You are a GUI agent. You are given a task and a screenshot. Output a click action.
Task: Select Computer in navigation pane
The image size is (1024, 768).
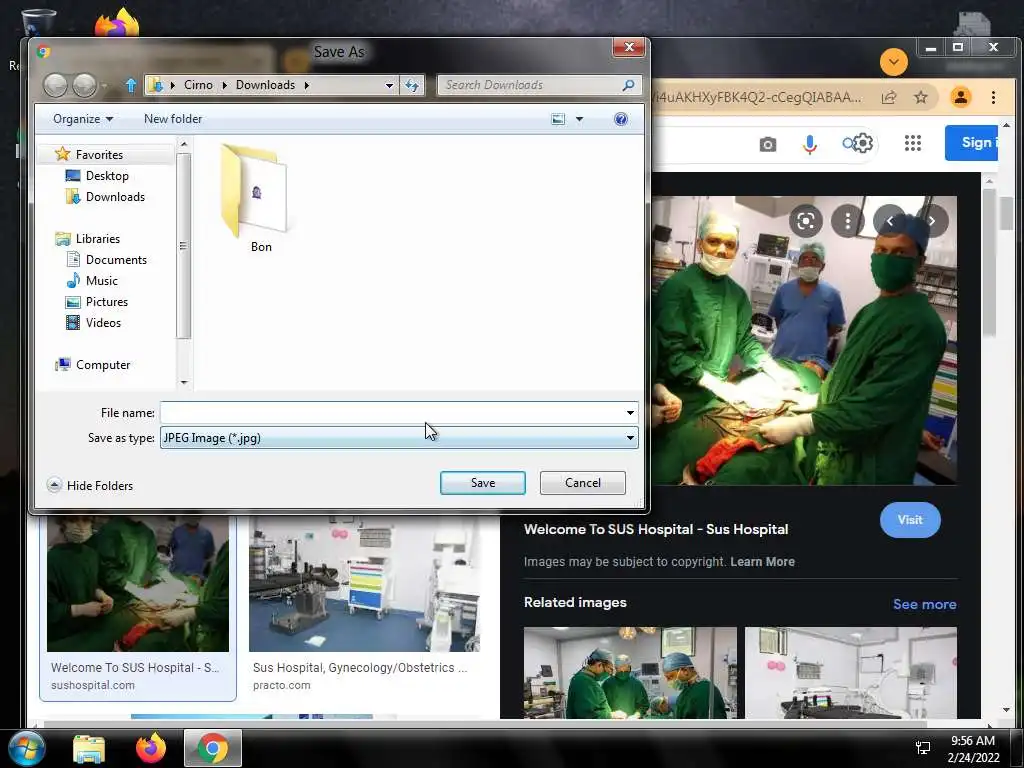click(x=103, y=364)
